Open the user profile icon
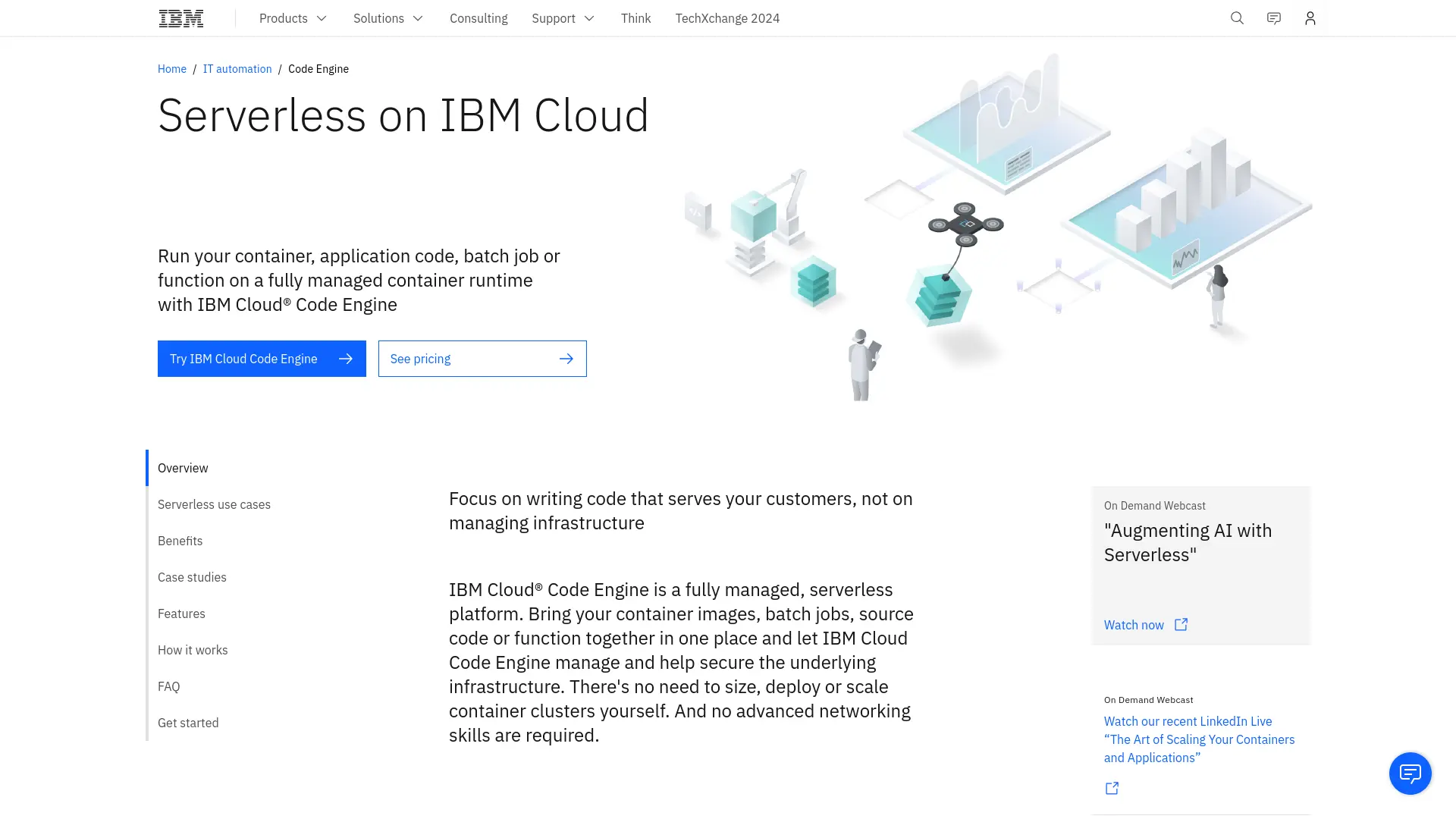Screen dimensions: 1456x819 [1310, 18]
